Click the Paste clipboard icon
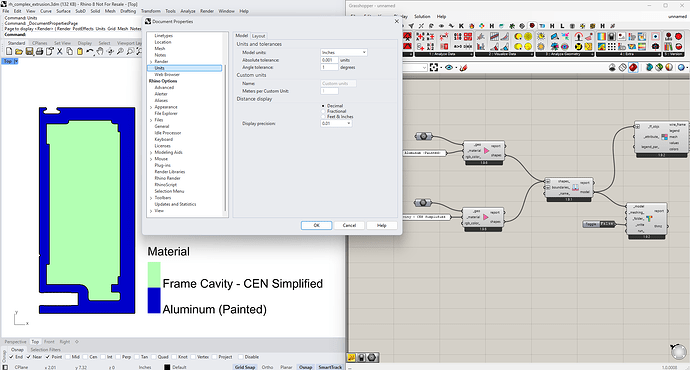The image size is (690, 370). tap(80, 51)
